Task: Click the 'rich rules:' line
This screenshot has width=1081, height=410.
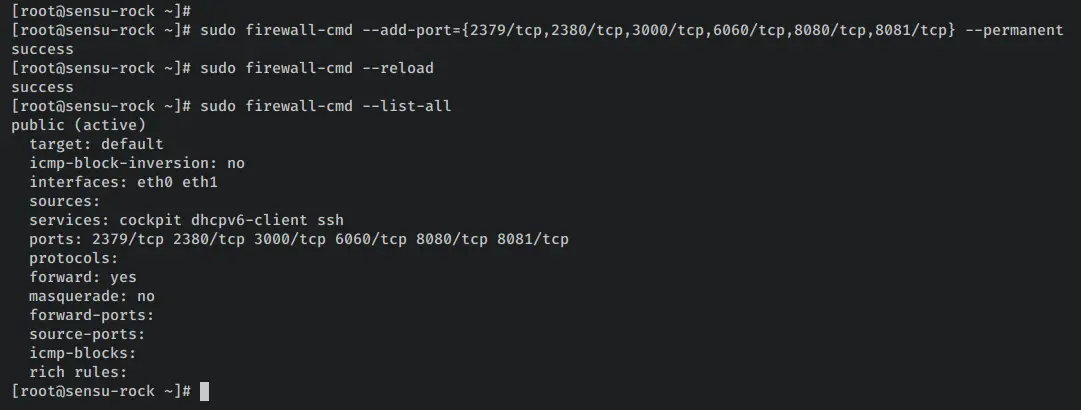Action: pyautogui.click(x=79, y=372)
